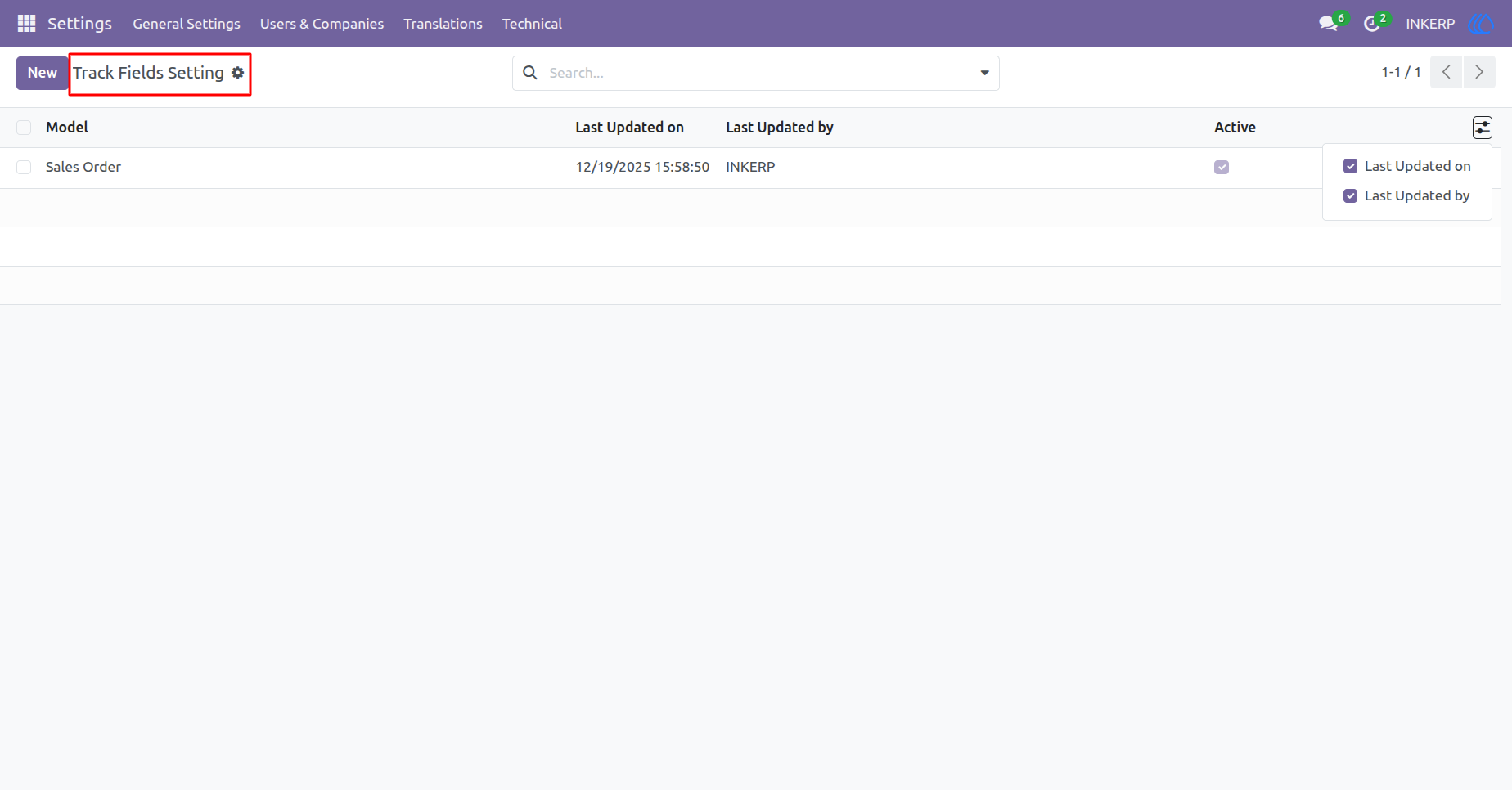Go to previous page arrow
Viewport: 1512px width, 790px height.
click(1446, 73)
